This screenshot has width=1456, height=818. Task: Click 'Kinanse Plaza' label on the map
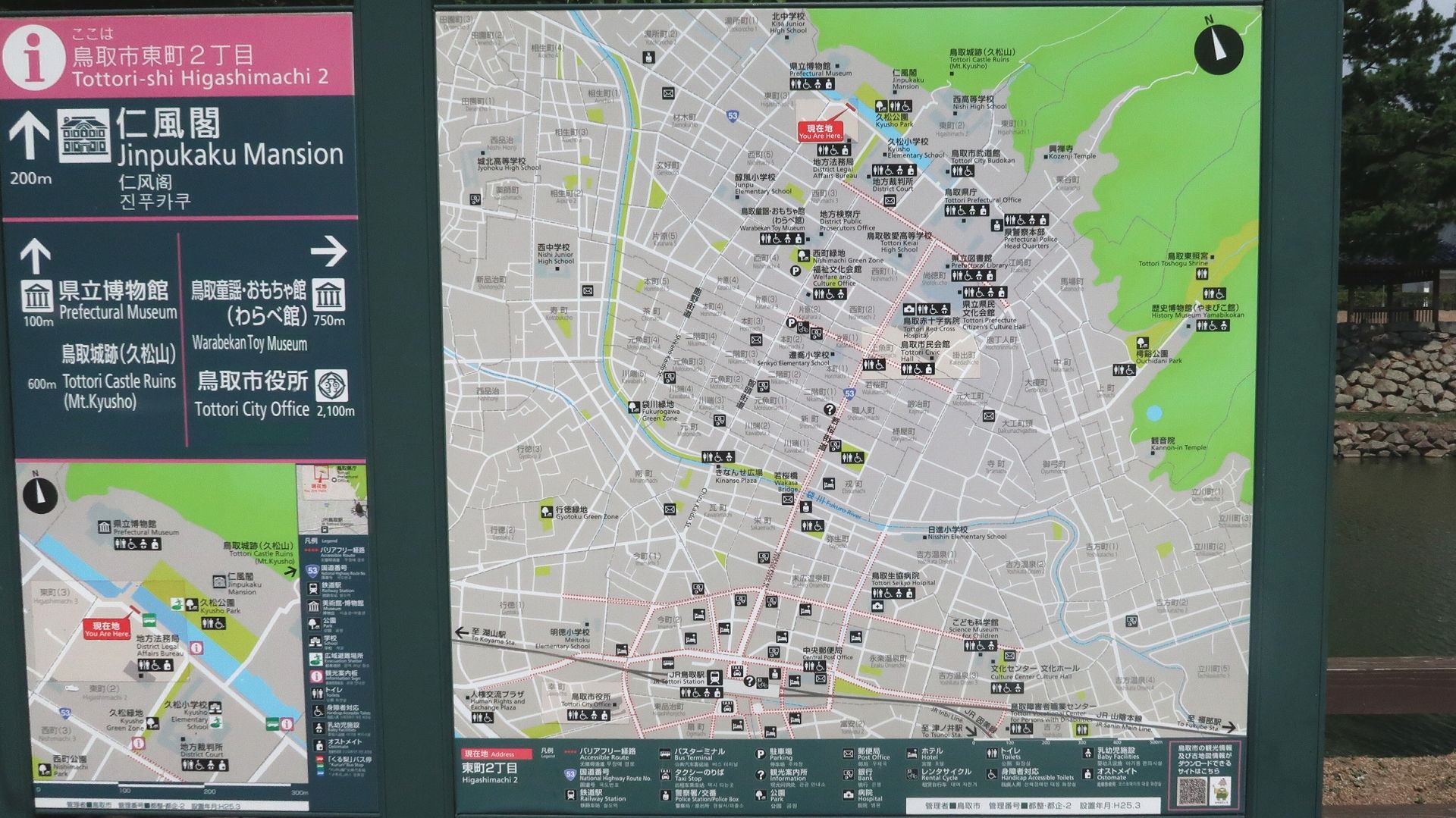(x=736, y=481)
